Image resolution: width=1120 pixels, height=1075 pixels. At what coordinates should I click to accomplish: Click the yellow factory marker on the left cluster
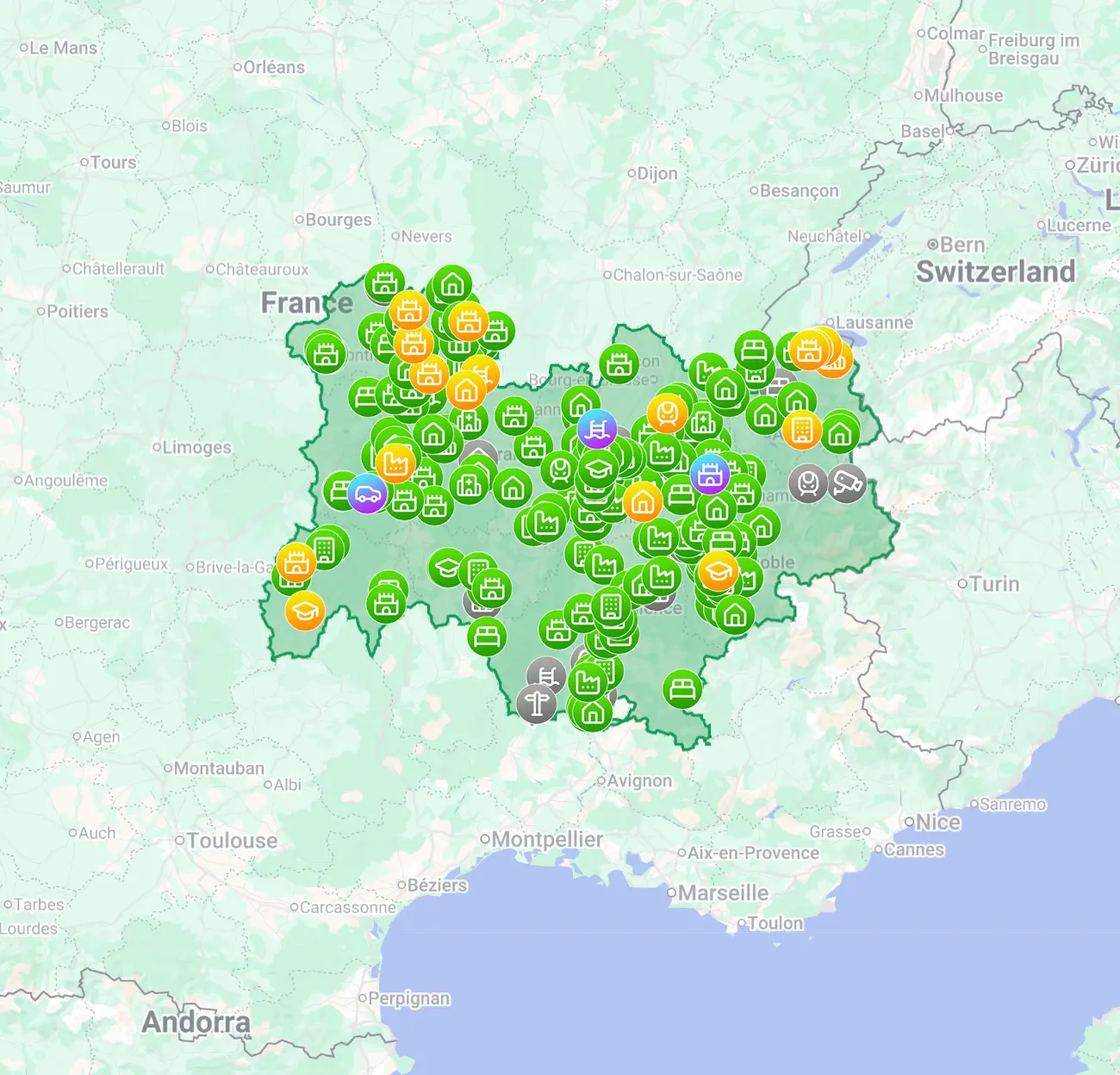(395, 465)
